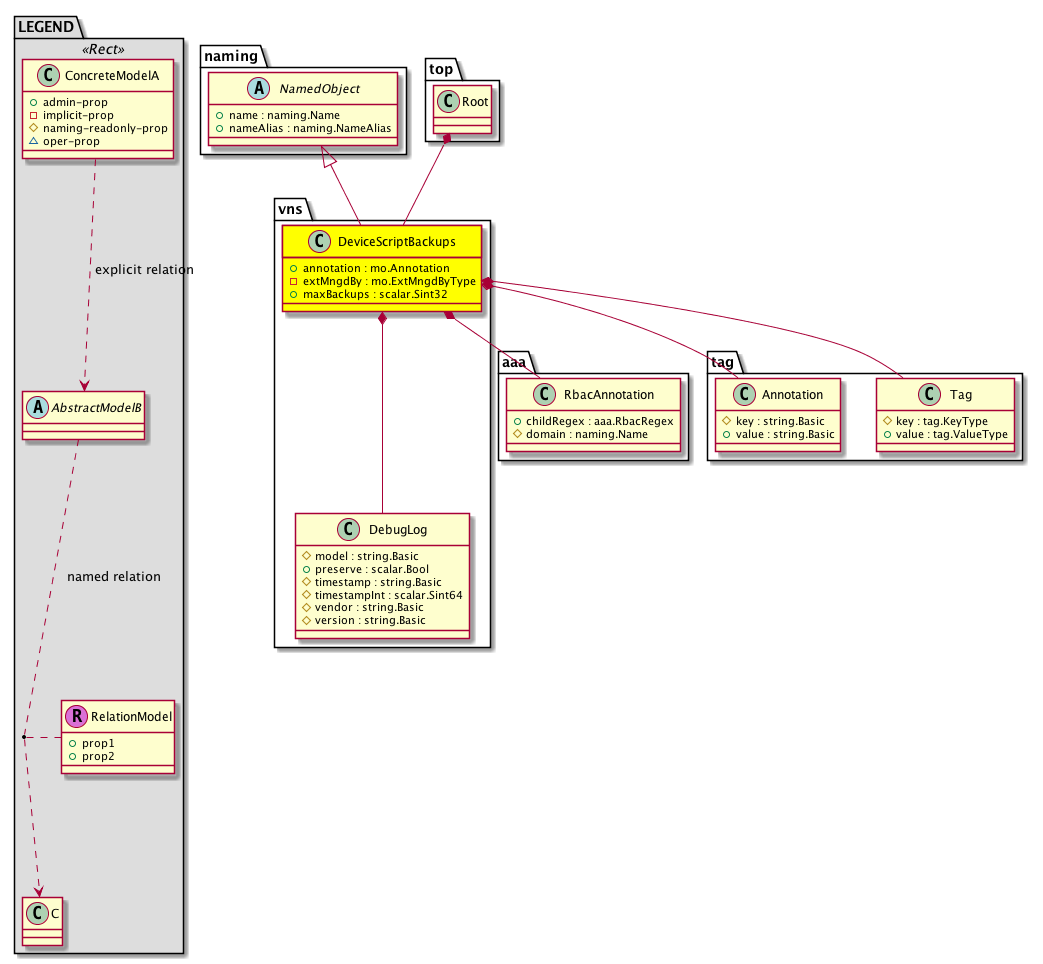Click the extMngdBy property in DeviceScriptBackups
Image resolution: width=1043 pixels, height=964 pixels.
382,282
